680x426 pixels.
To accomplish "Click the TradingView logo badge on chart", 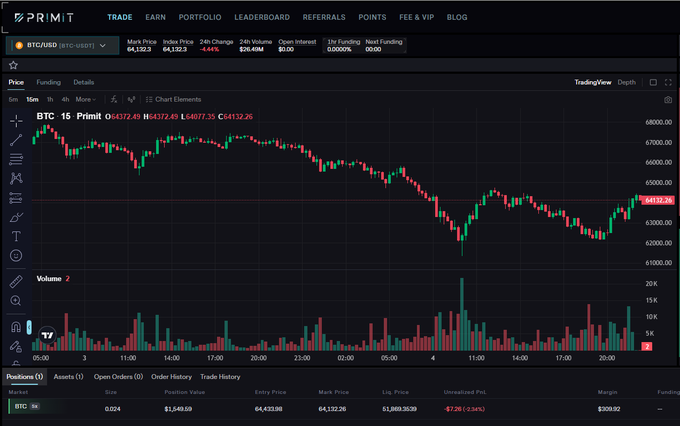I will pyautogui.click(x=47, y=335).
